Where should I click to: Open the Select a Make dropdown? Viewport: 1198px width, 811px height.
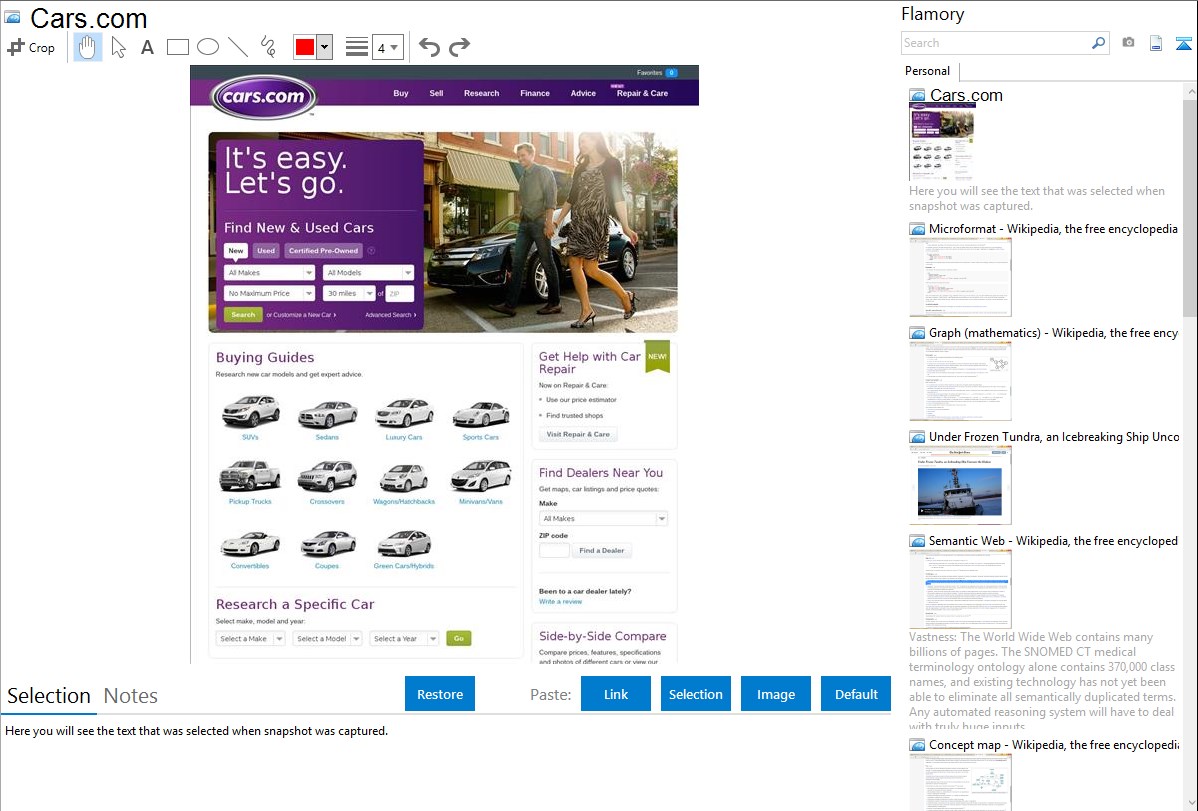(x=251, y=639)
